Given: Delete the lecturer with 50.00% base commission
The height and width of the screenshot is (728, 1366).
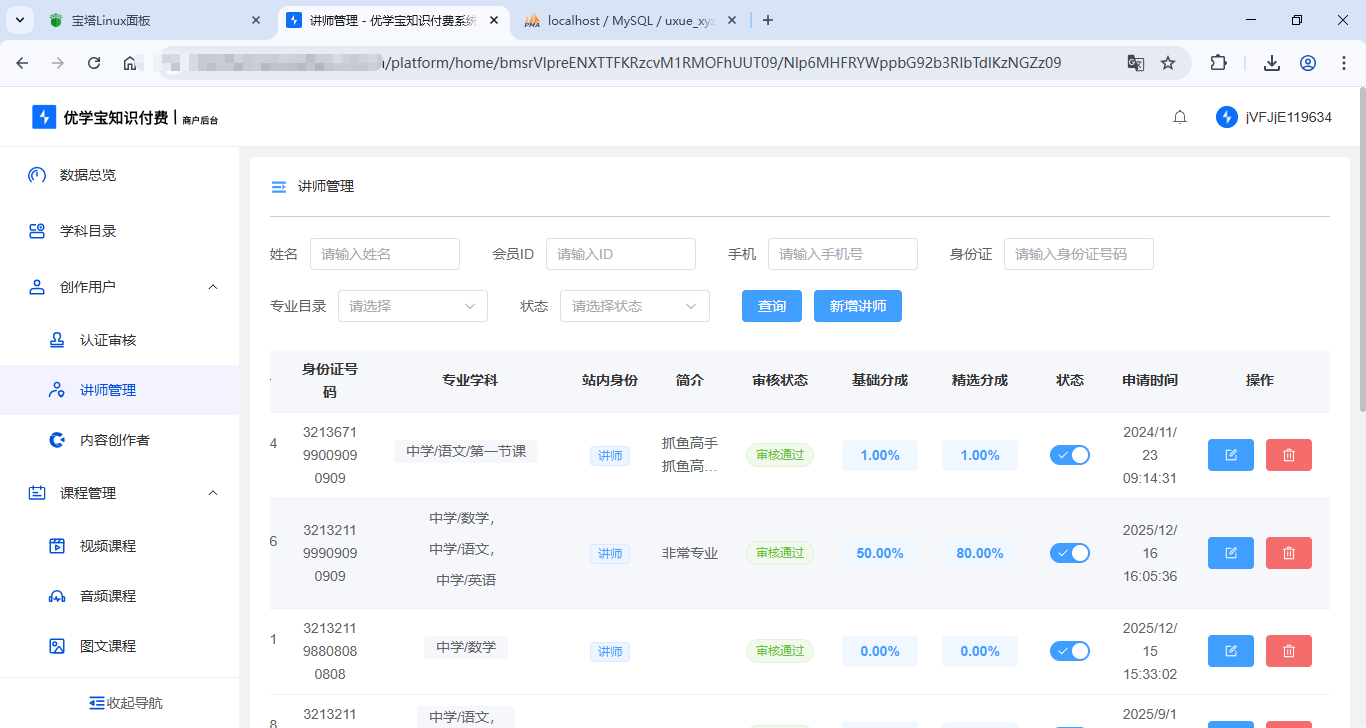Looking at the screenshot, I should 1288,553.
